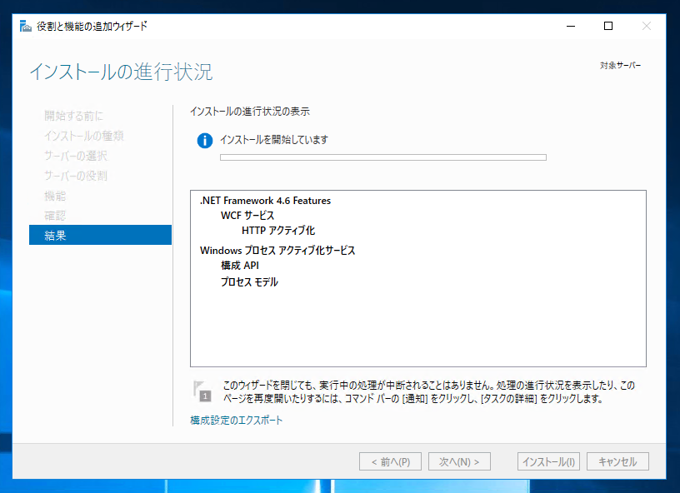Select the 確認 step
This screenshot has width=680, height=493.
tap(55, 215)
